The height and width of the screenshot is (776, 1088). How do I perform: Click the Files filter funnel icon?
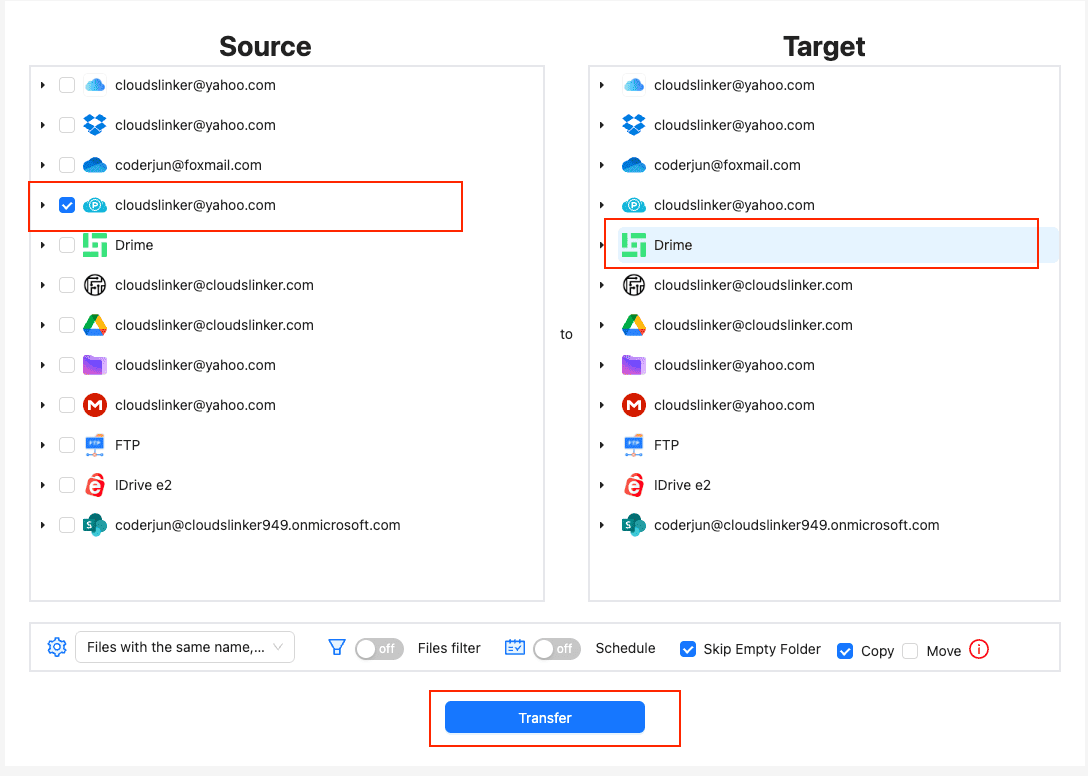337,648
